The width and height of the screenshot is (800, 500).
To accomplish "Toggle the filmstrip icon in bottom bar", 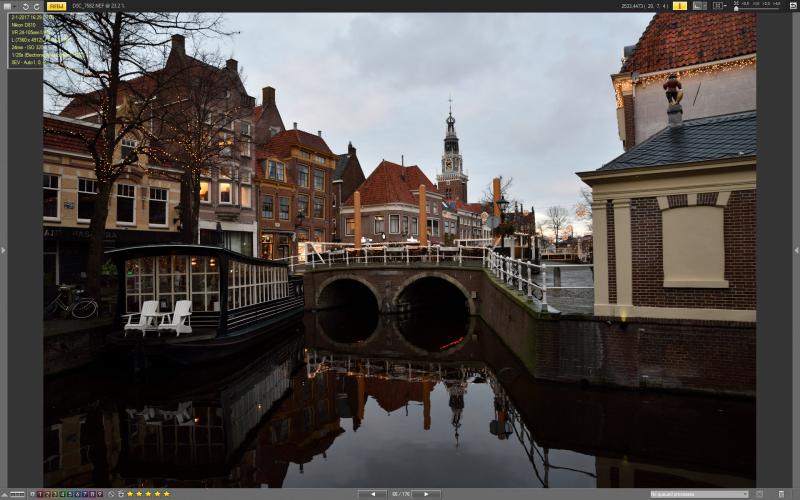I will click(x=17, y=494).
